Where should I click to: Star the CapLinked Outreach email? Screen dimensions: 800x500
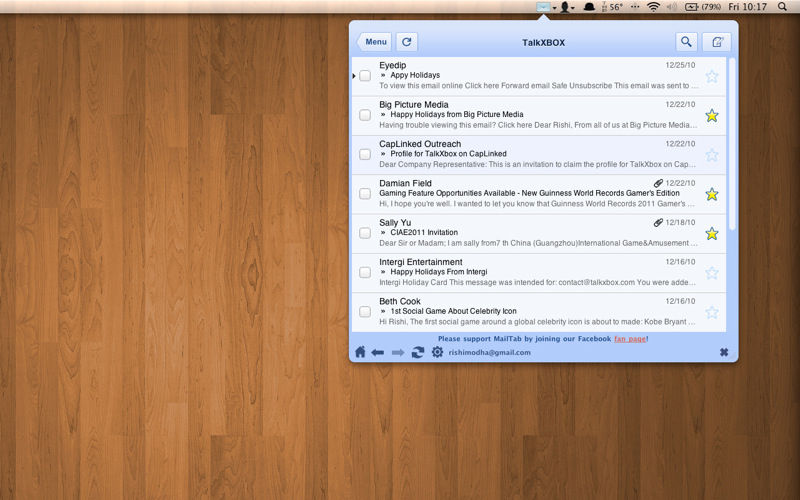(x=712, y=155)
